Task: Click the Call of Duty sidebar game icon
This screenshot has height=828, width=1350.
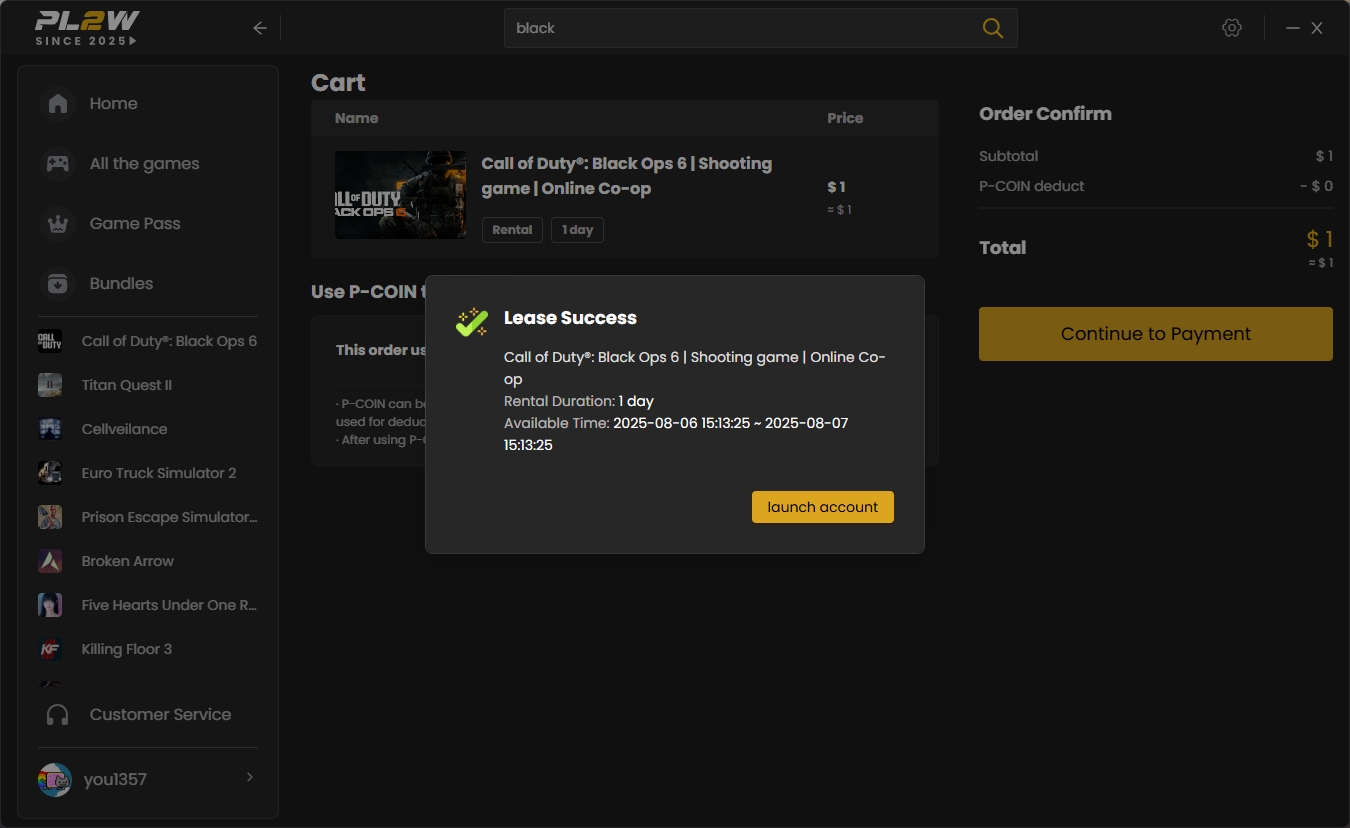Action: [50, 341]
